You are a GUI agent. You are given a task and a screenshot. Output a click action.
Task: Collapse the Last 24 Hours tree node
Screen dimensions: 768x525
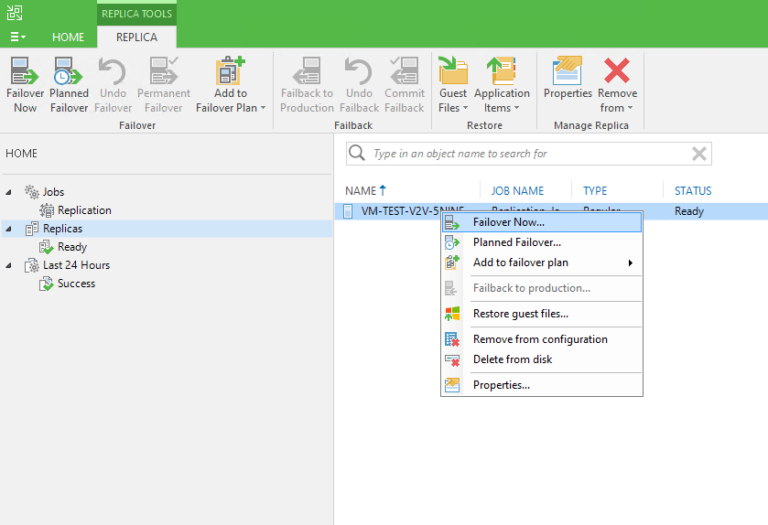click(x=8, y=265)
